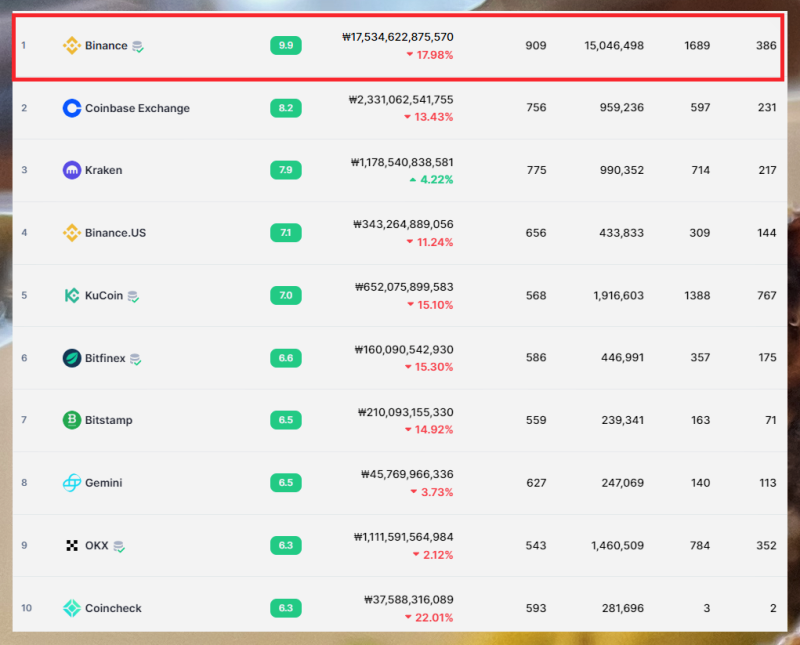The image size is (800, 645).
Task: Click the 4.22% green change for Kraken
Action: [431, 180]
